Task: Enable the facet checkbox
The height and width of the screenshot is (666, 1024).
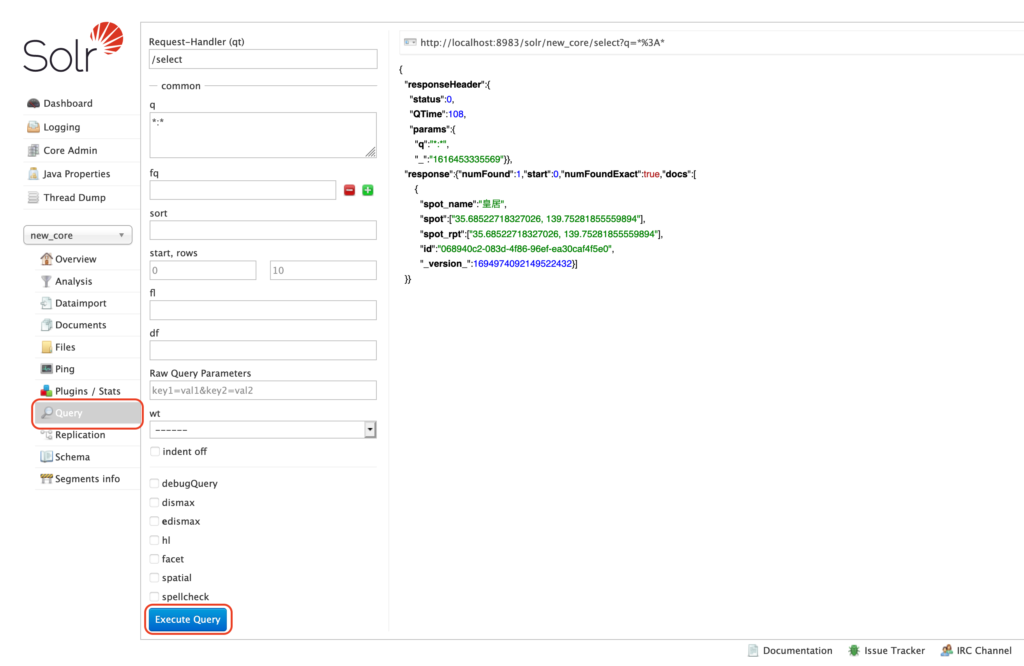Action: tap(154, 559)
